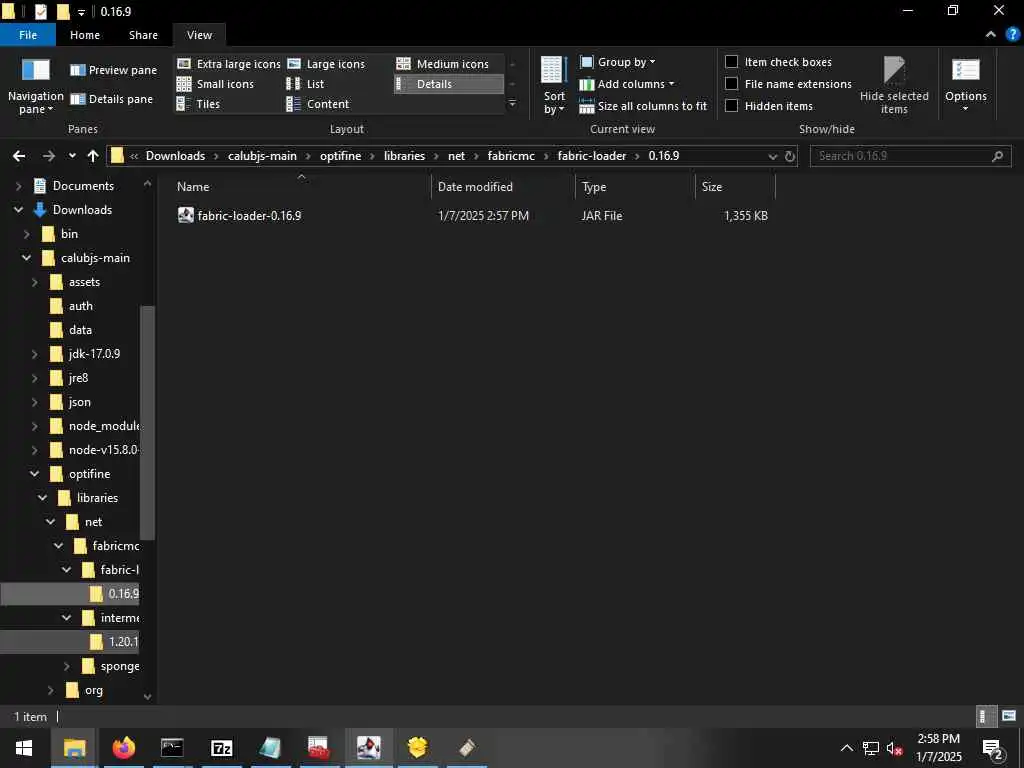1024x768 pixels.
Task: Open the notification center
Action: pos(992,748)
